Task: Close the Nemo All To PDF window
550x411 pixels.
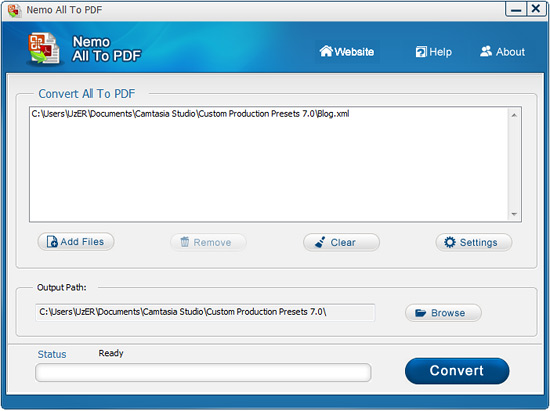Action: pos(536,9)
